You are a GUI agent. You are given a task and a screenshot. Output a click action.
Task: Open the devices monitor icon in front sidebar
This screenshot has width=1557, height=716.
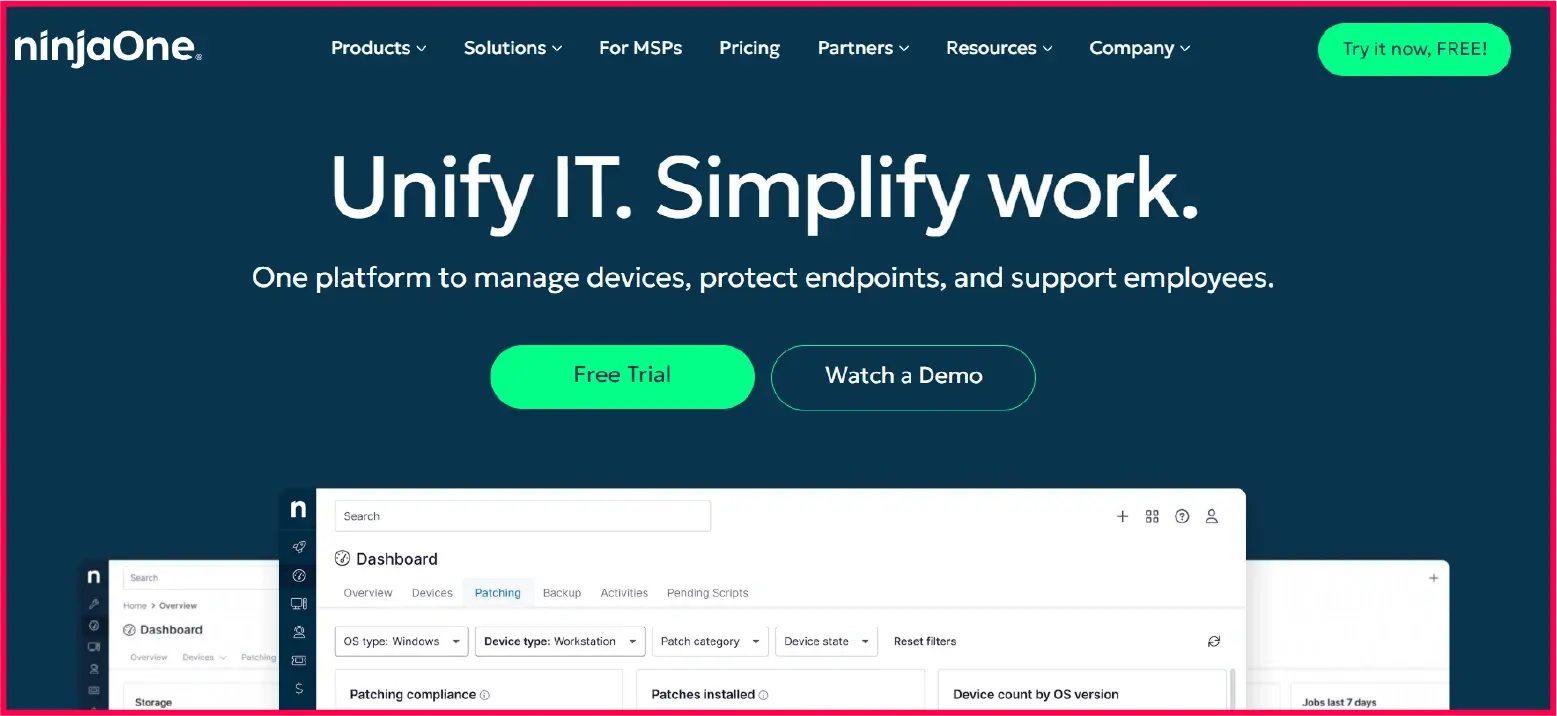pyautogui.click(x=298, y=603)
